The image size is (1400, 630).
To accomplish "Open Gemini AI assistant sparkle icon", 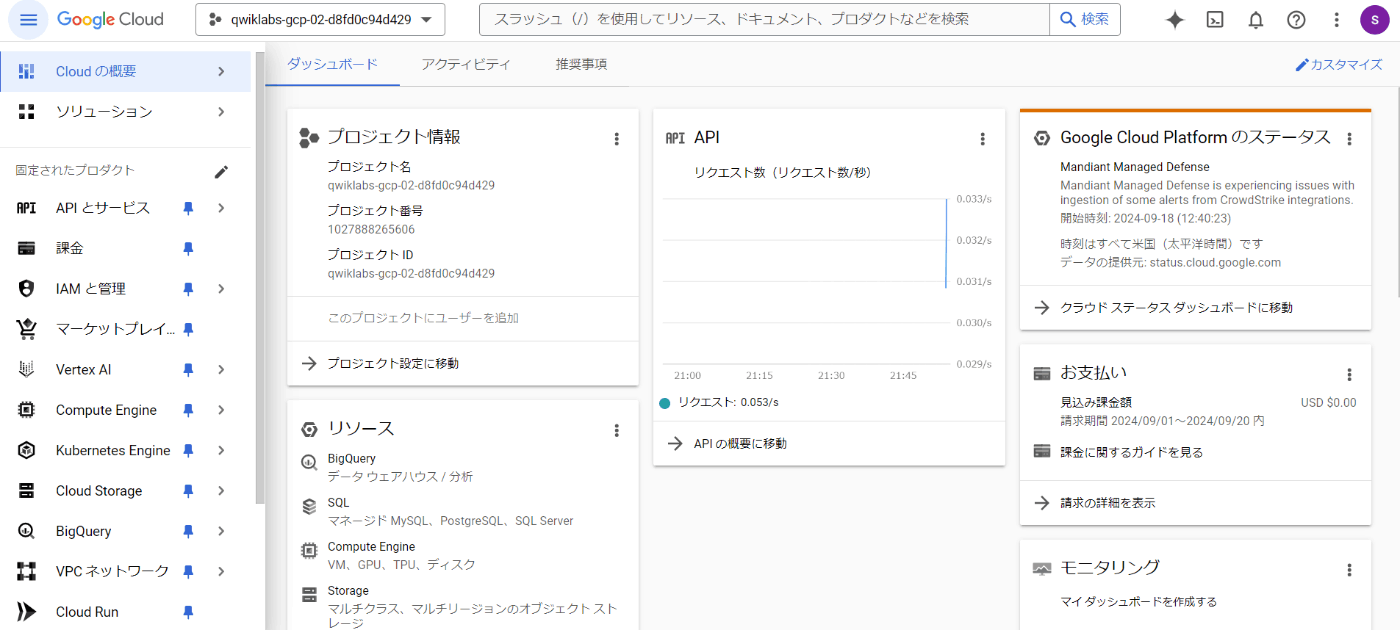I will [x=1175, y=20].
